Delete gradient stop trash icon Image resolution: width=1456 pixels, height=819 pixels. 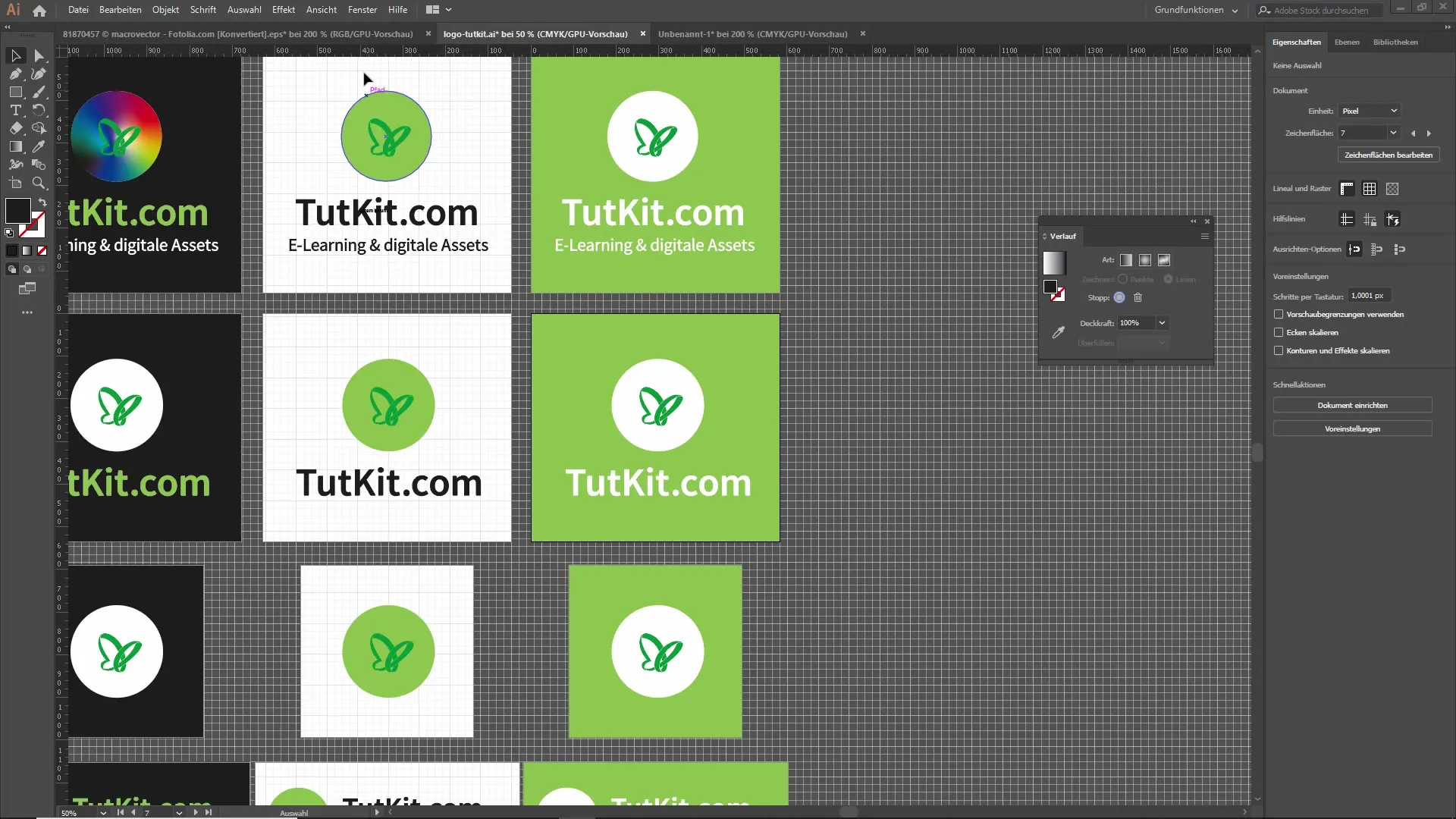tap(1137, 297)
